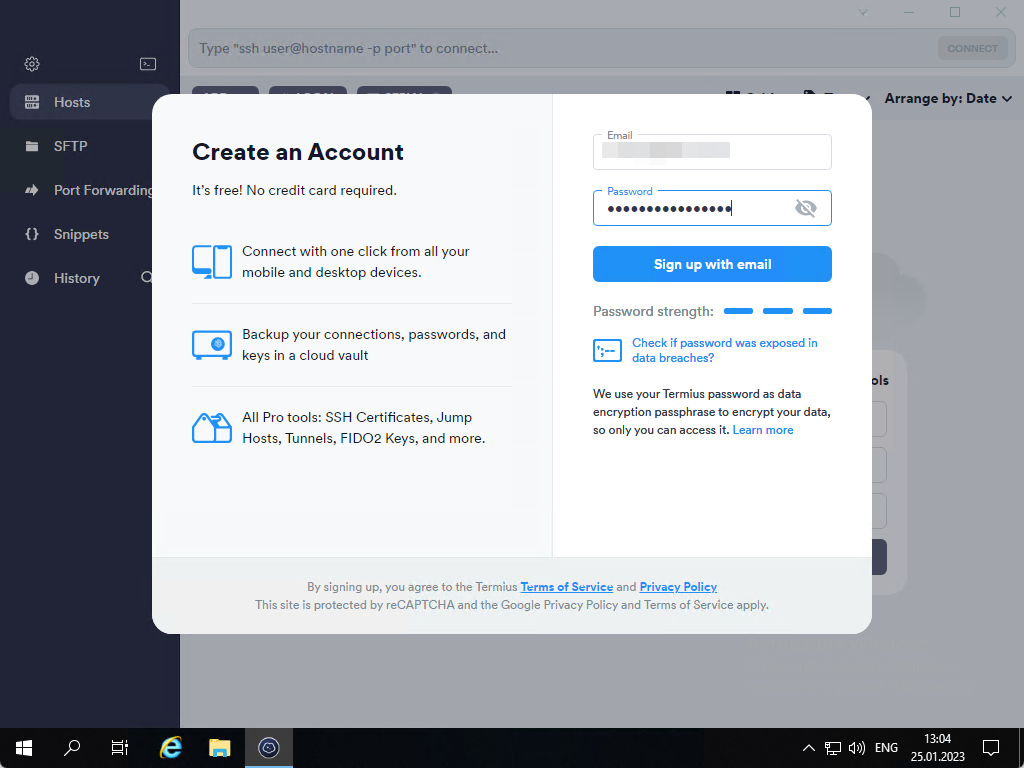Expand the Arrange by Date dropdown
The height and width of the screenshot is (768, 1024).
point(948,98)
